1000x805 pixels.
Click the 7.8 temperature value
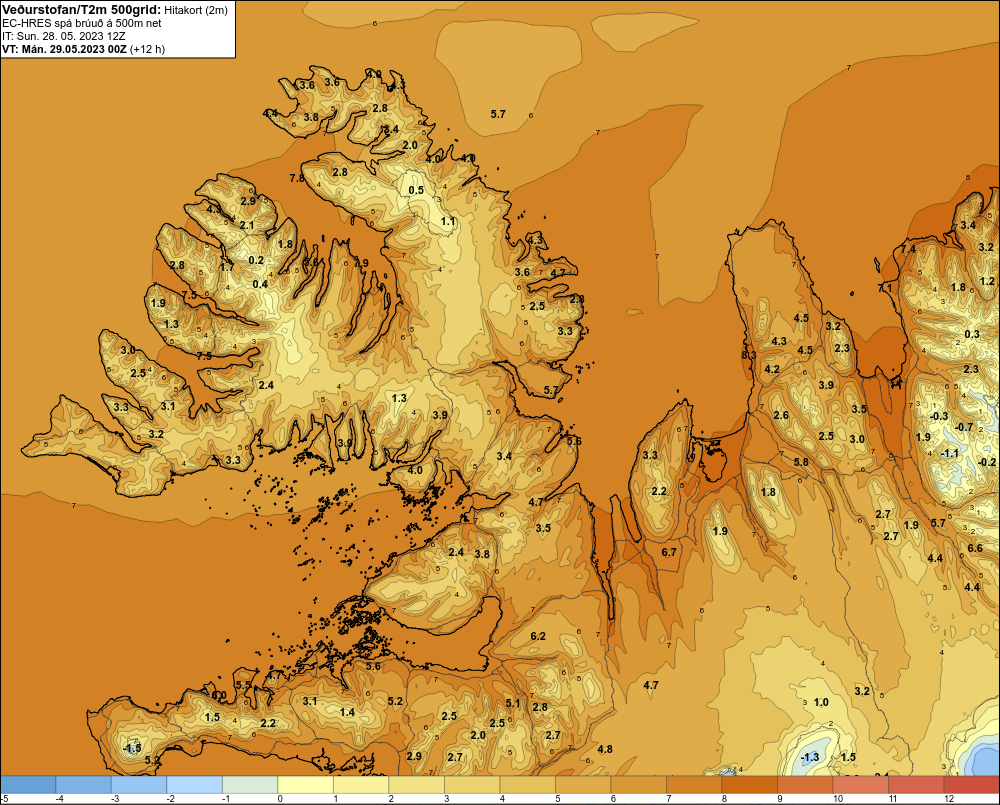point(297,178)
